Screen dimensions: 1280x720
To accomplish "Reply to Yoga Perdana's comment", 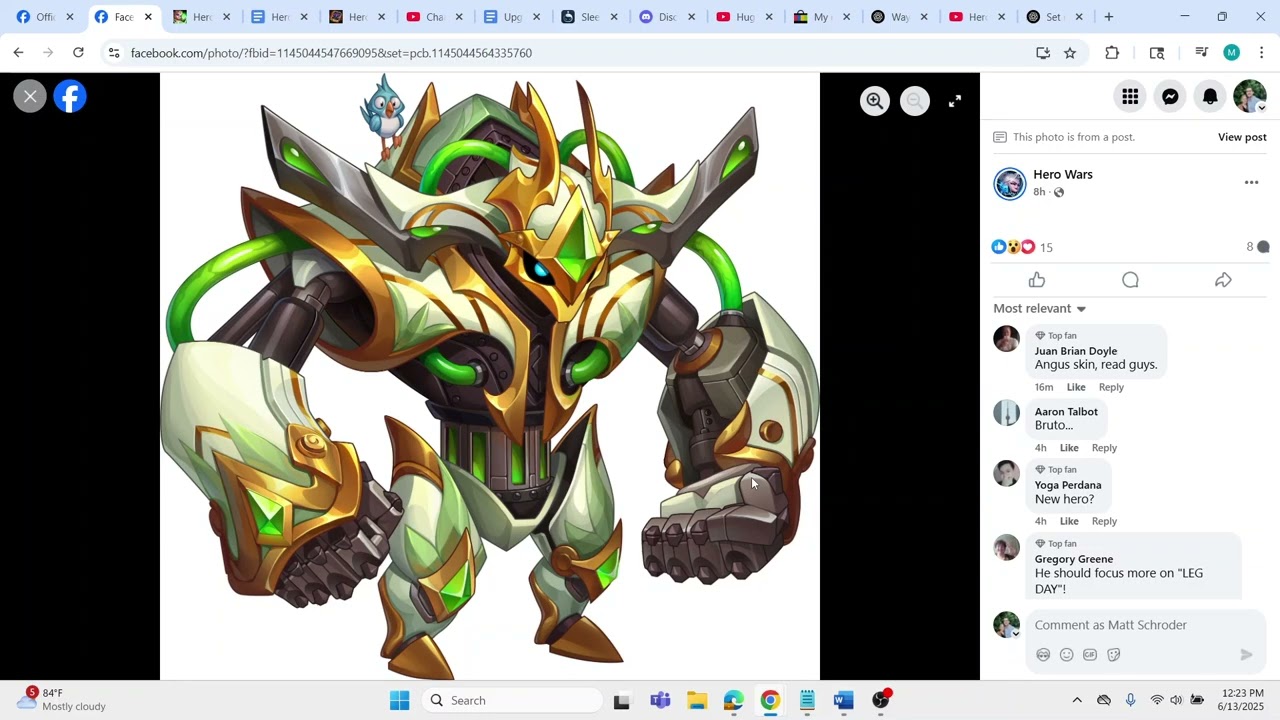I will [1104, 521].
